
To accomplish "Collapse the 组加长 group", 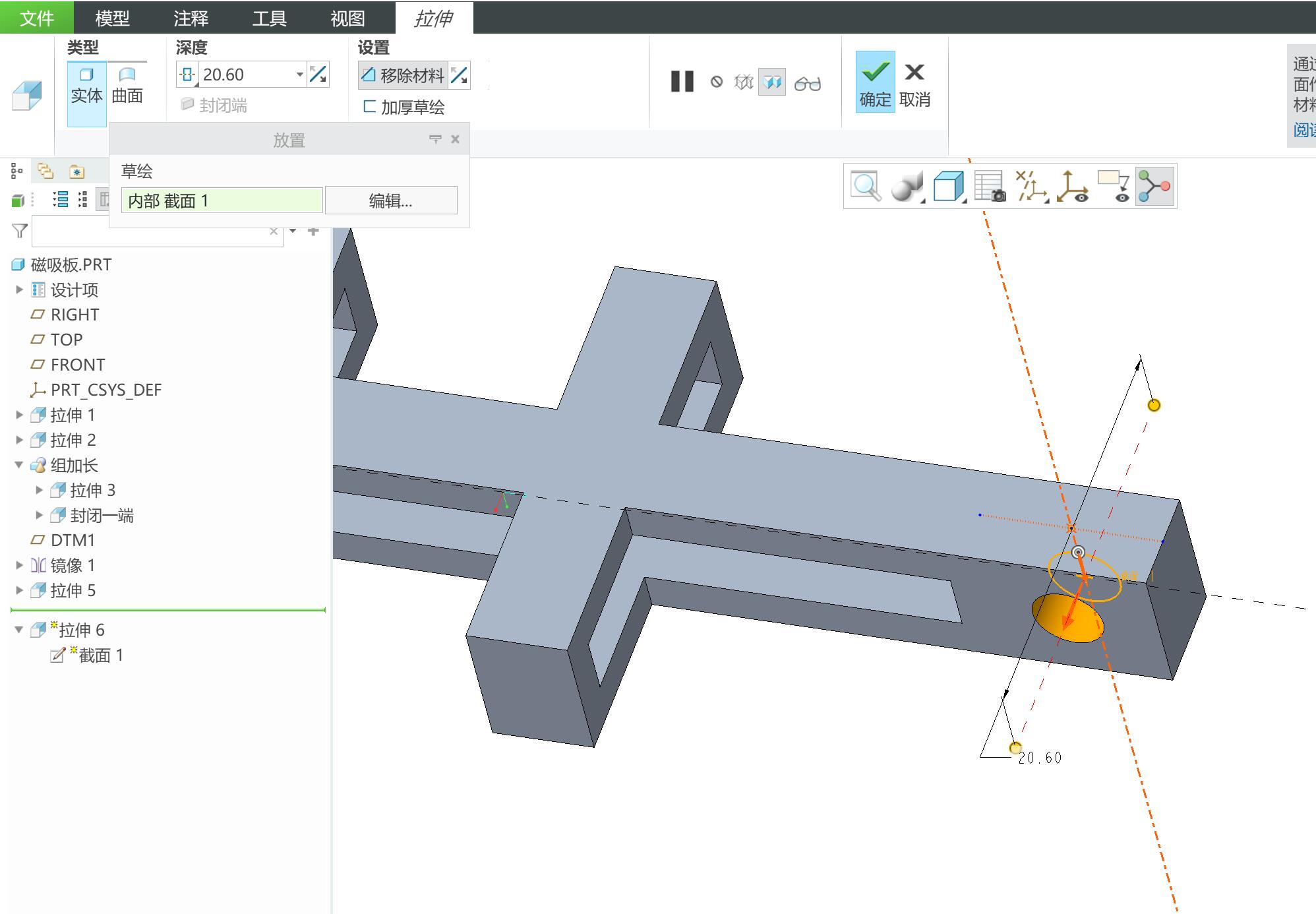I will 19,465.
